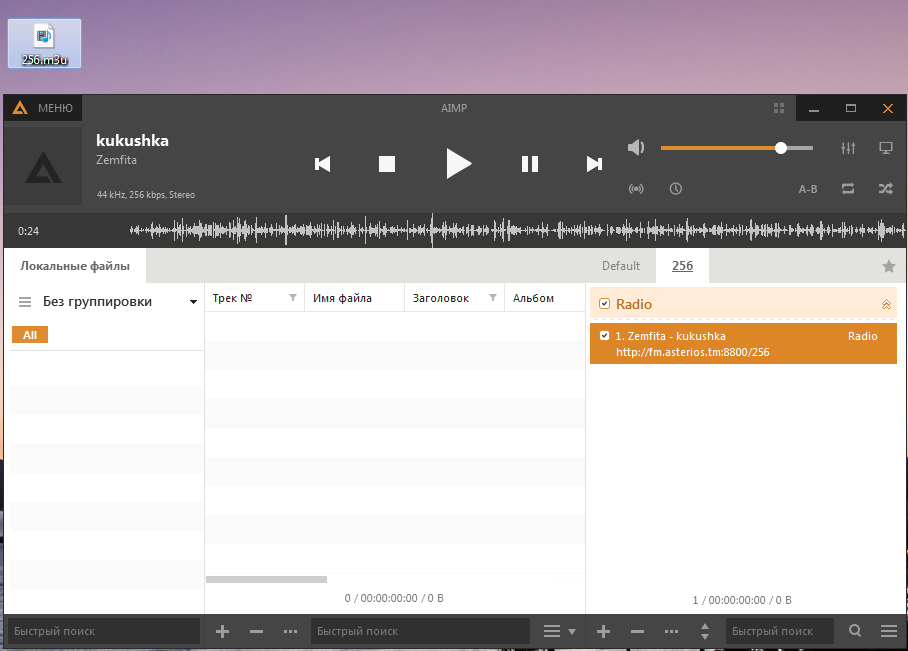Run the playlist search magnifier

855,631
